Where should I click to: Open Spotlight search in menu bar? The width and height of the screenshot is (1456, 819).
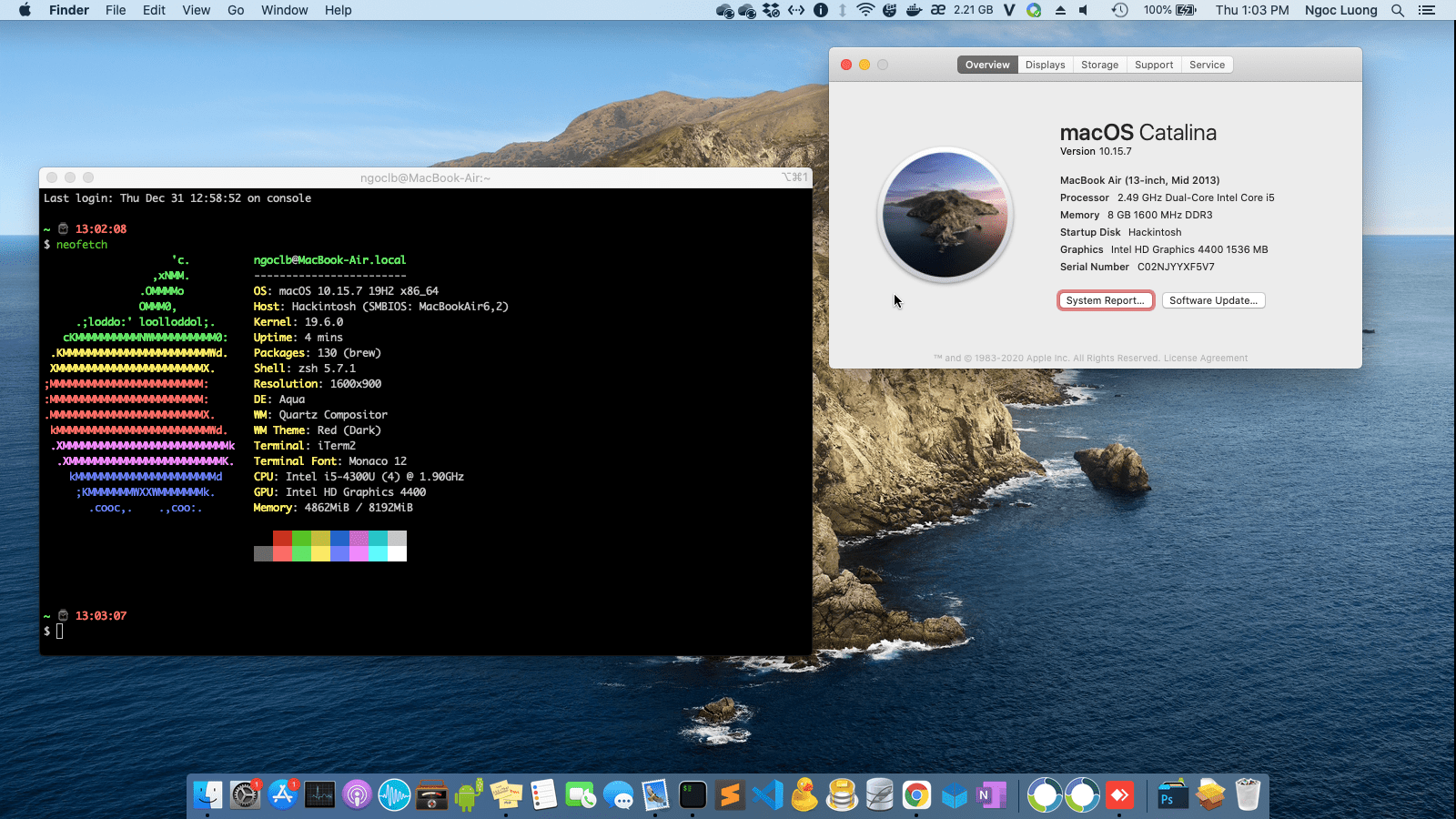coord(1398,10)
